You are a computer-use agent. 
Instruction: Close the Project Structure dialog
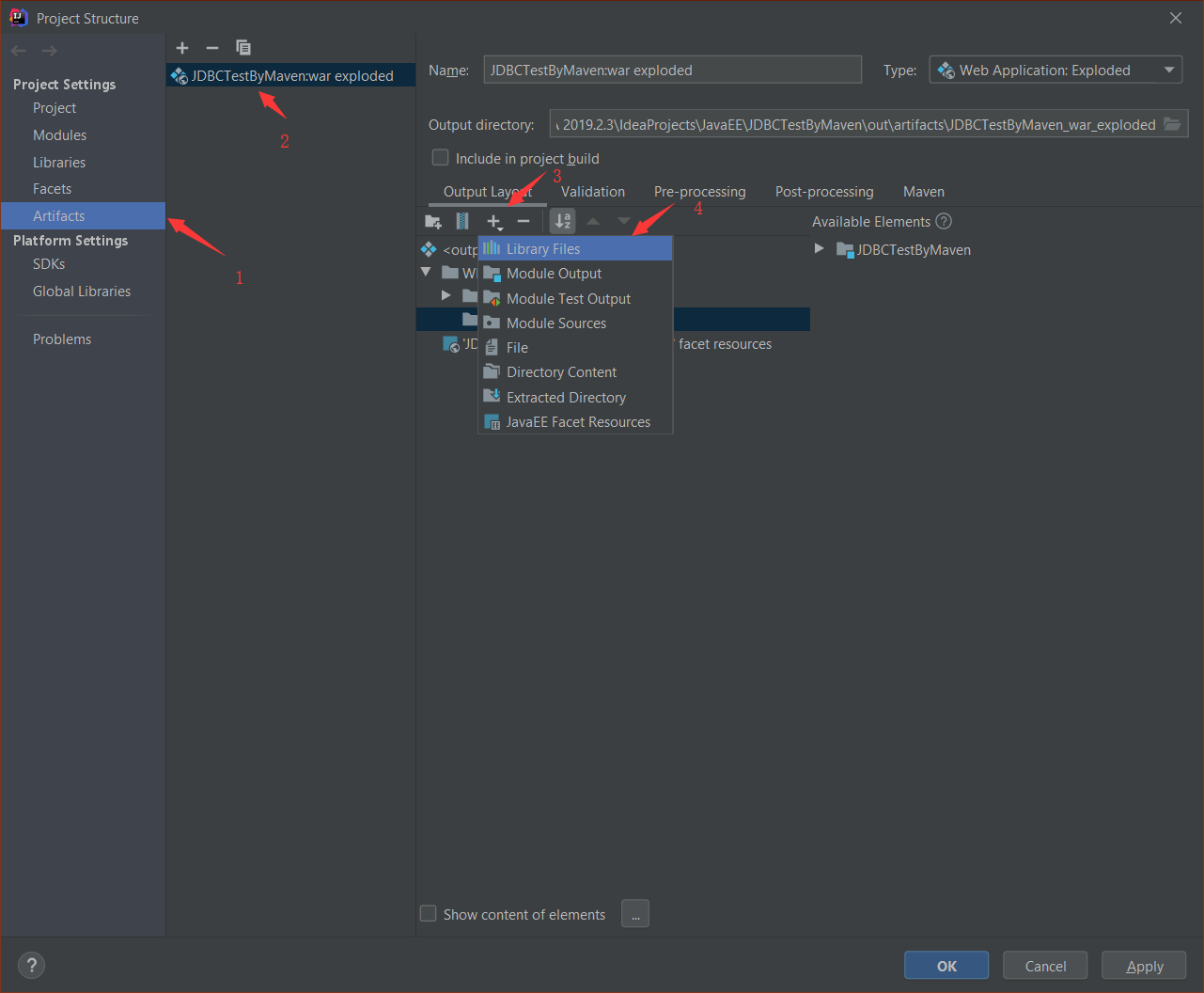tap(1176, 18)
